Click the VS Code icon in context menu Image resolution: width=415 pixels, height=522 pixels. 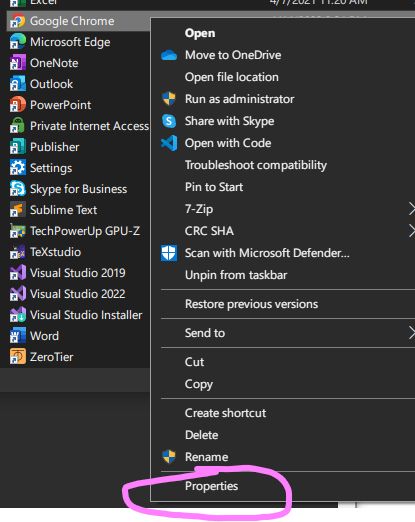(169, 143)
